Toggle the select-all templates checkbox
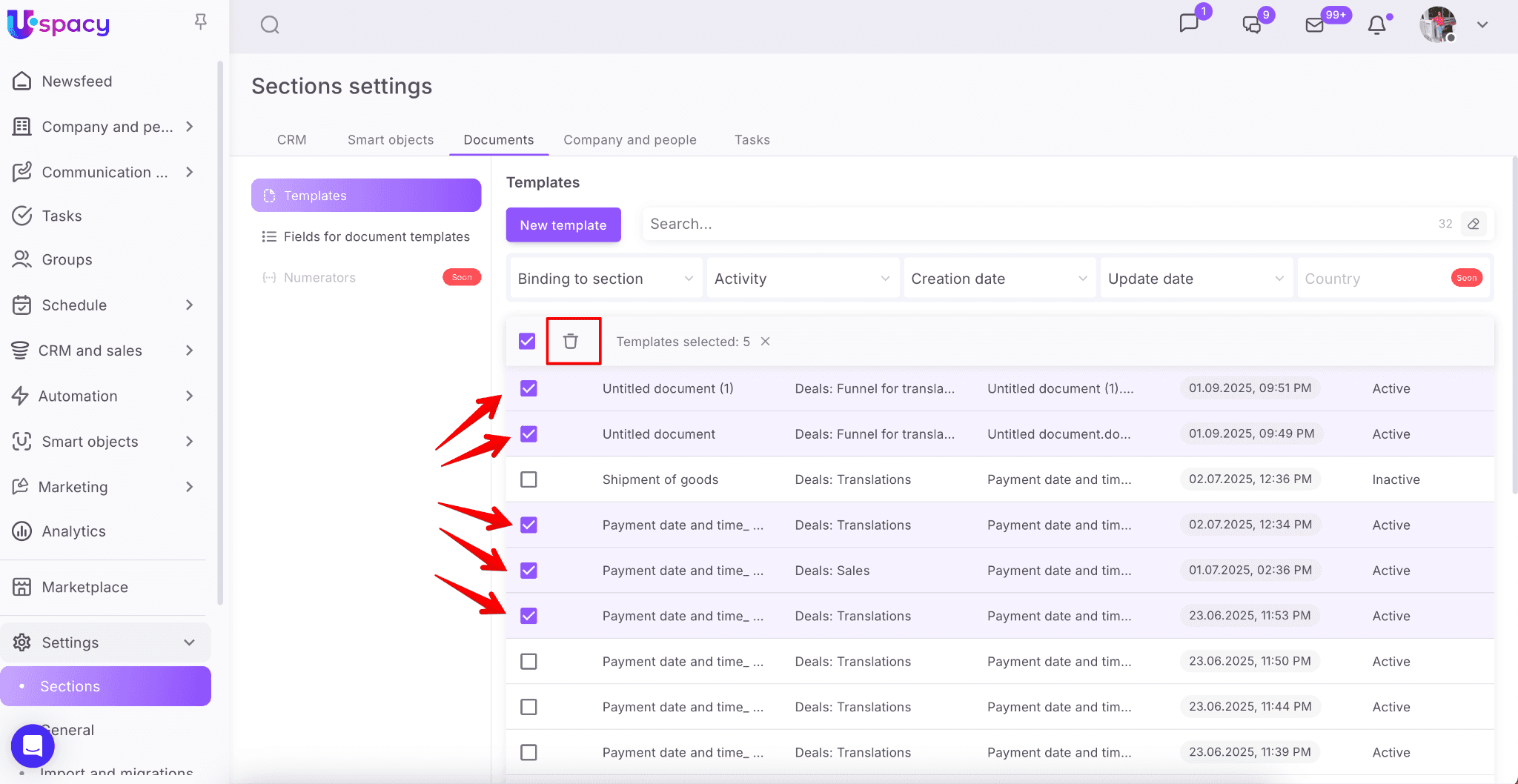1518x784 pixels. click(x=527, y=341)
